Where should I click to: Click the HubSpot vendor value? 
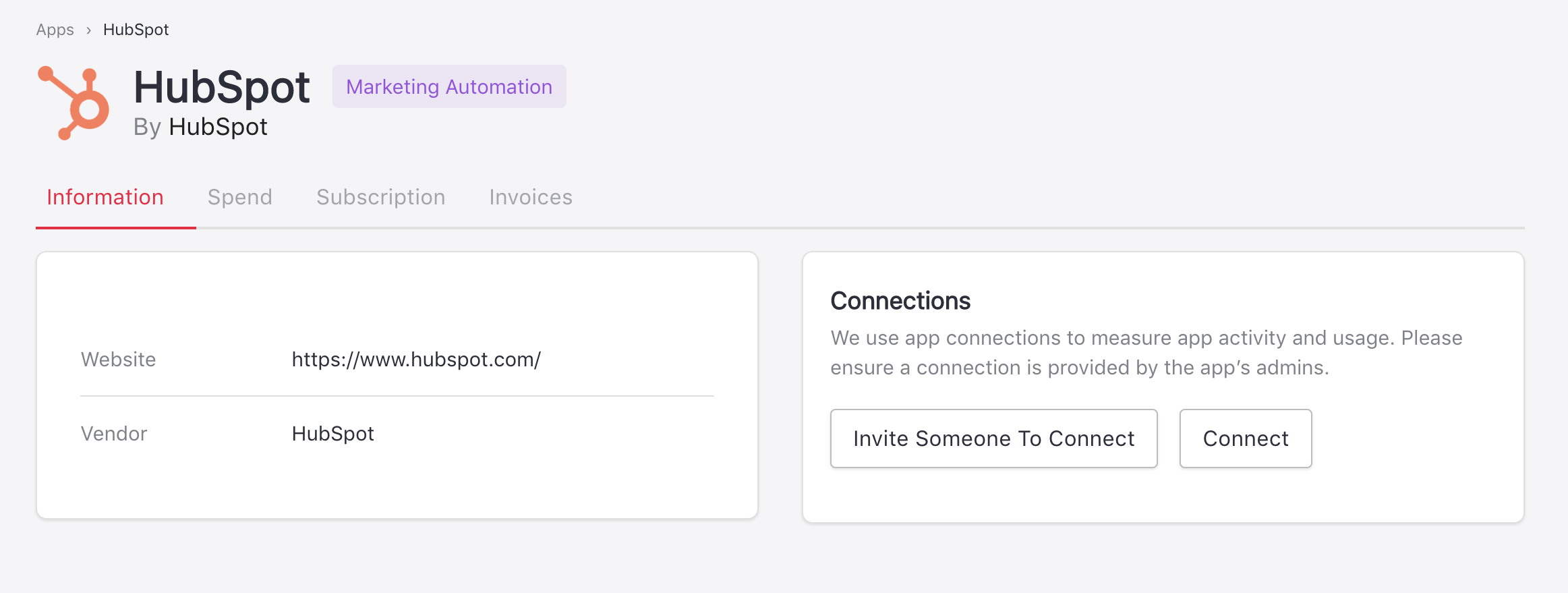coord(332,434)
